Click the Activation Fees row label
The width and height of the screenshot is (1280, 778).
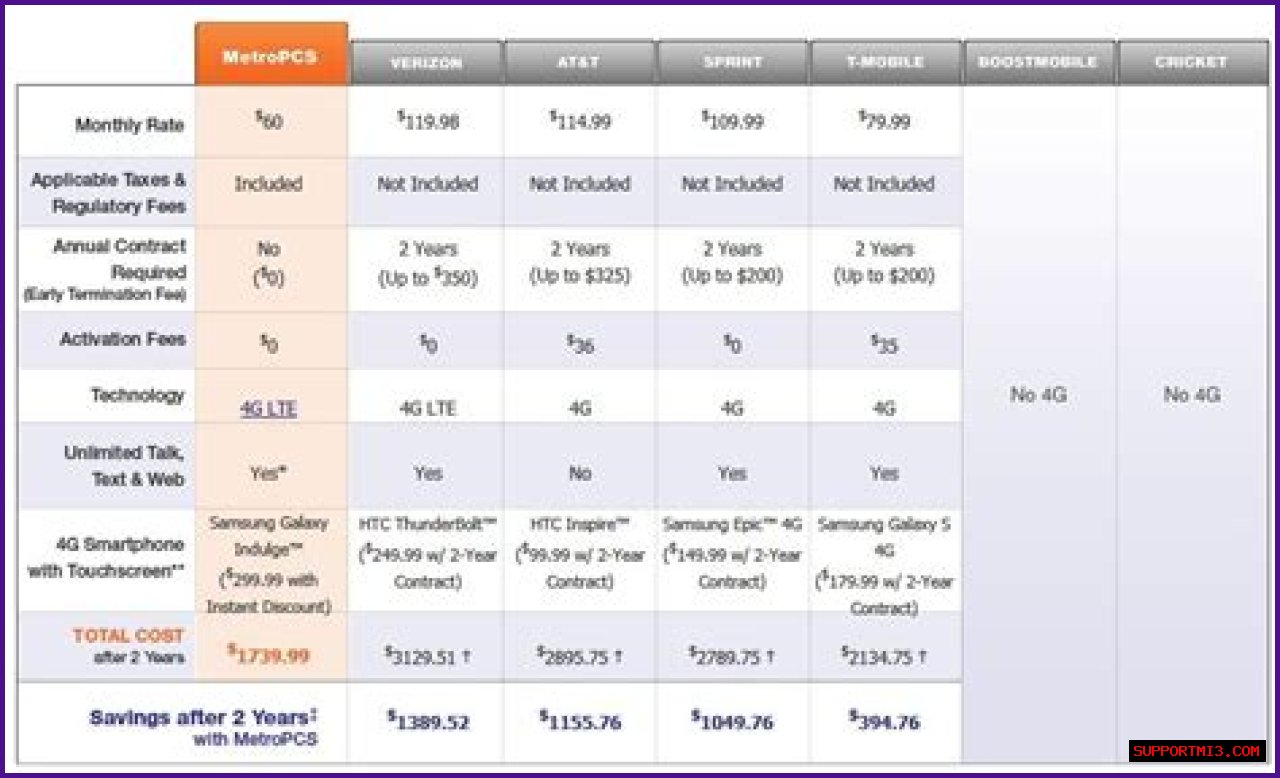click(123, 339)
